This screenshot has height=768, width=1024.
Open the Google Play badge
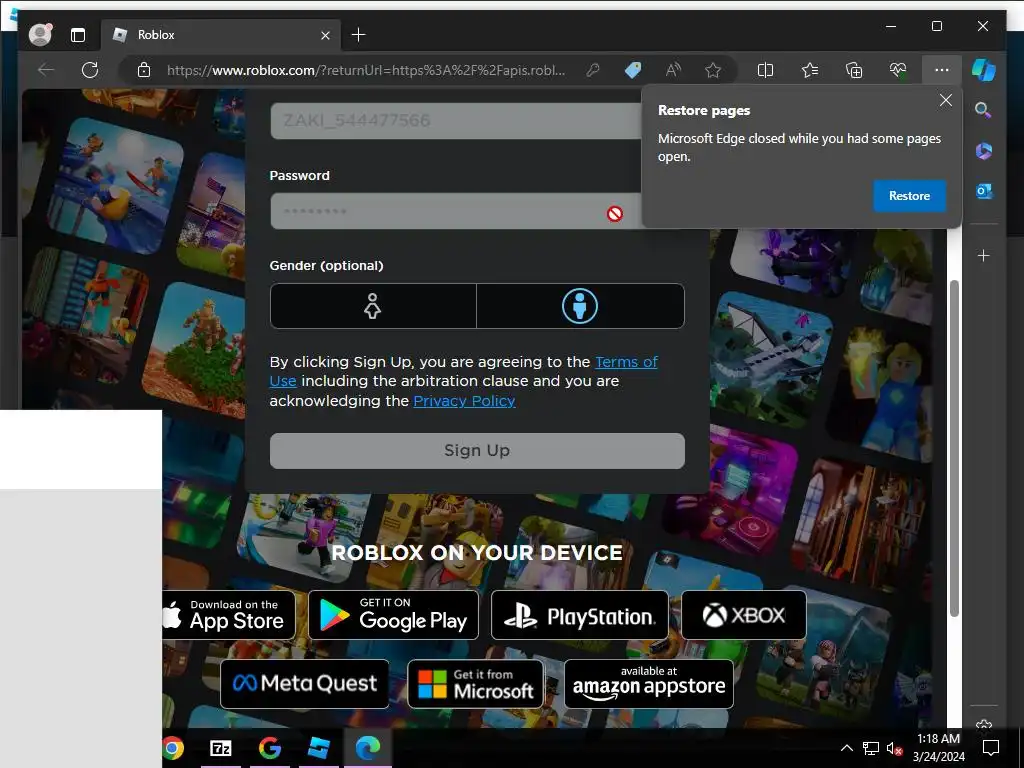(x=393, y=615)
